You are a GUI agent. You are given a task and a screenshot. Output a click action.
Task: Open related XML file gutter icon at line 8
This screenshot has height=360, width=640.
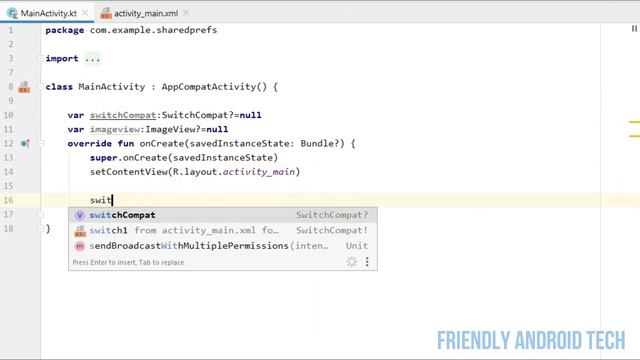(24, 87)
